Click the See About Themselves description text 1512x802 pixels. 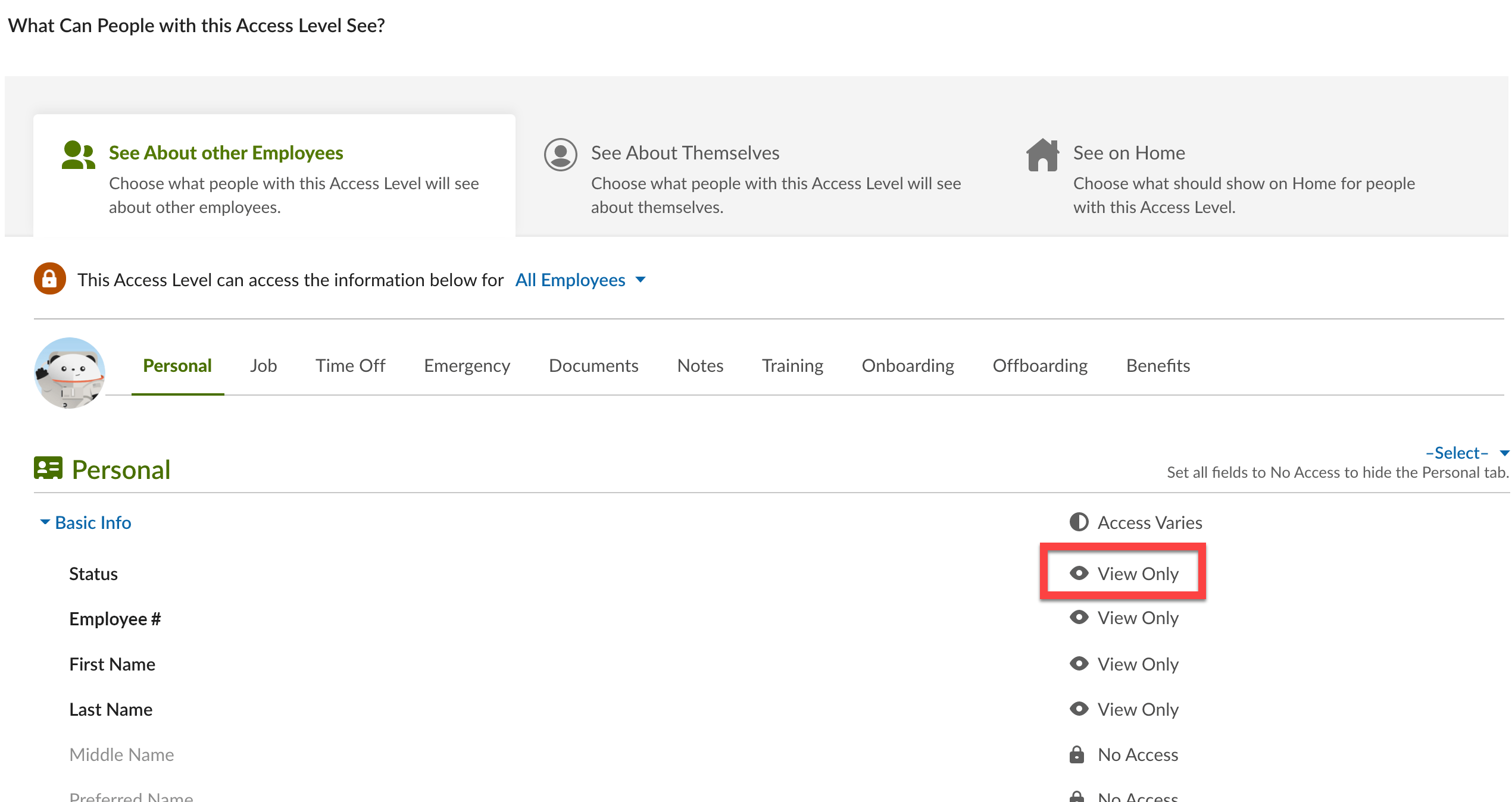[776, 195]
